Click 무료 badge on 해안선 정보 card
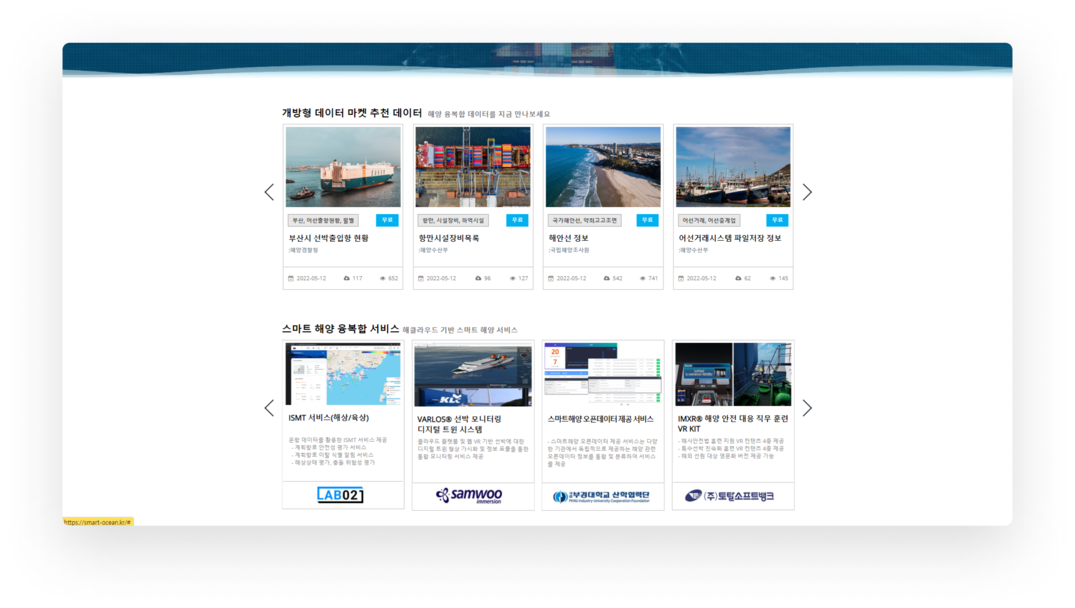 [x=647, y=220]
